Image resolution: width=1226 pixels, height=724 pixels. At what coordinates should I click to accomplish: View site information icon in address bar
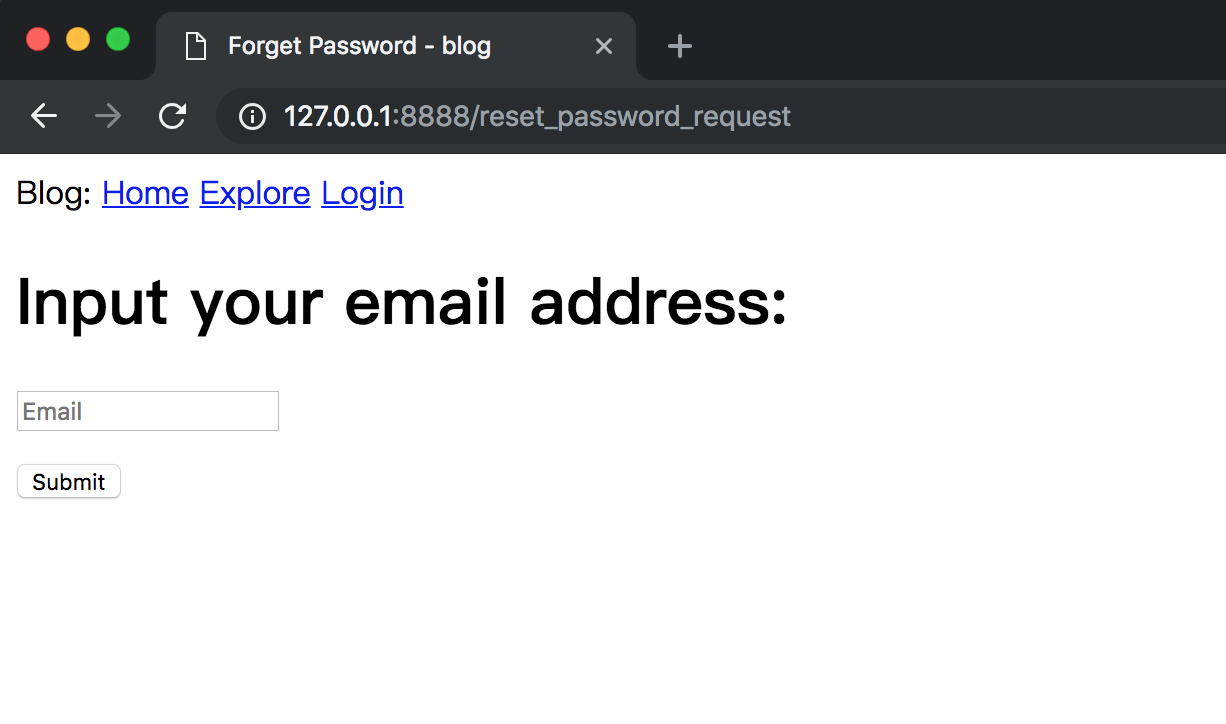(253, 117)
